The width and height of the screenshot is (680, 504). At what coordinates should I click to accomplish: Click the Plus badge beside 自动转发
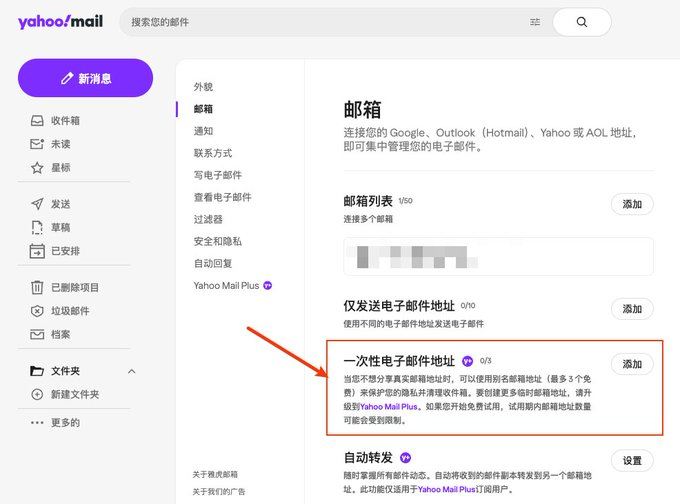405,458
